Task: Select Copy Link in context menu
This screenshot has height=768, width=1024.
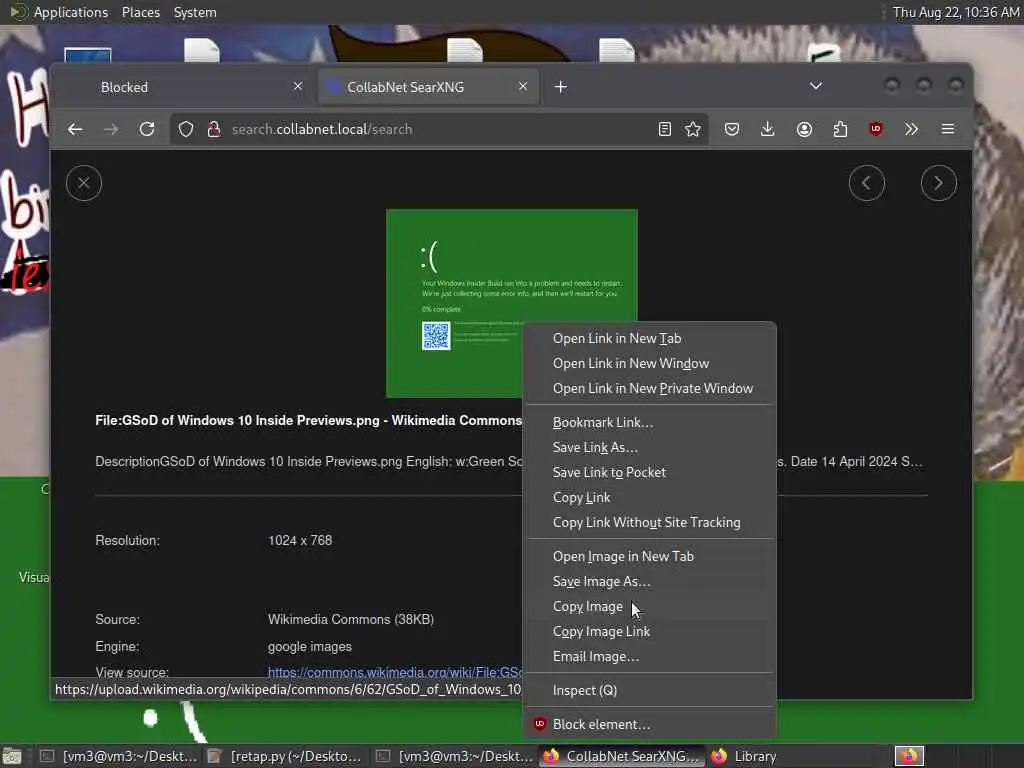Action: coord(650,498)
